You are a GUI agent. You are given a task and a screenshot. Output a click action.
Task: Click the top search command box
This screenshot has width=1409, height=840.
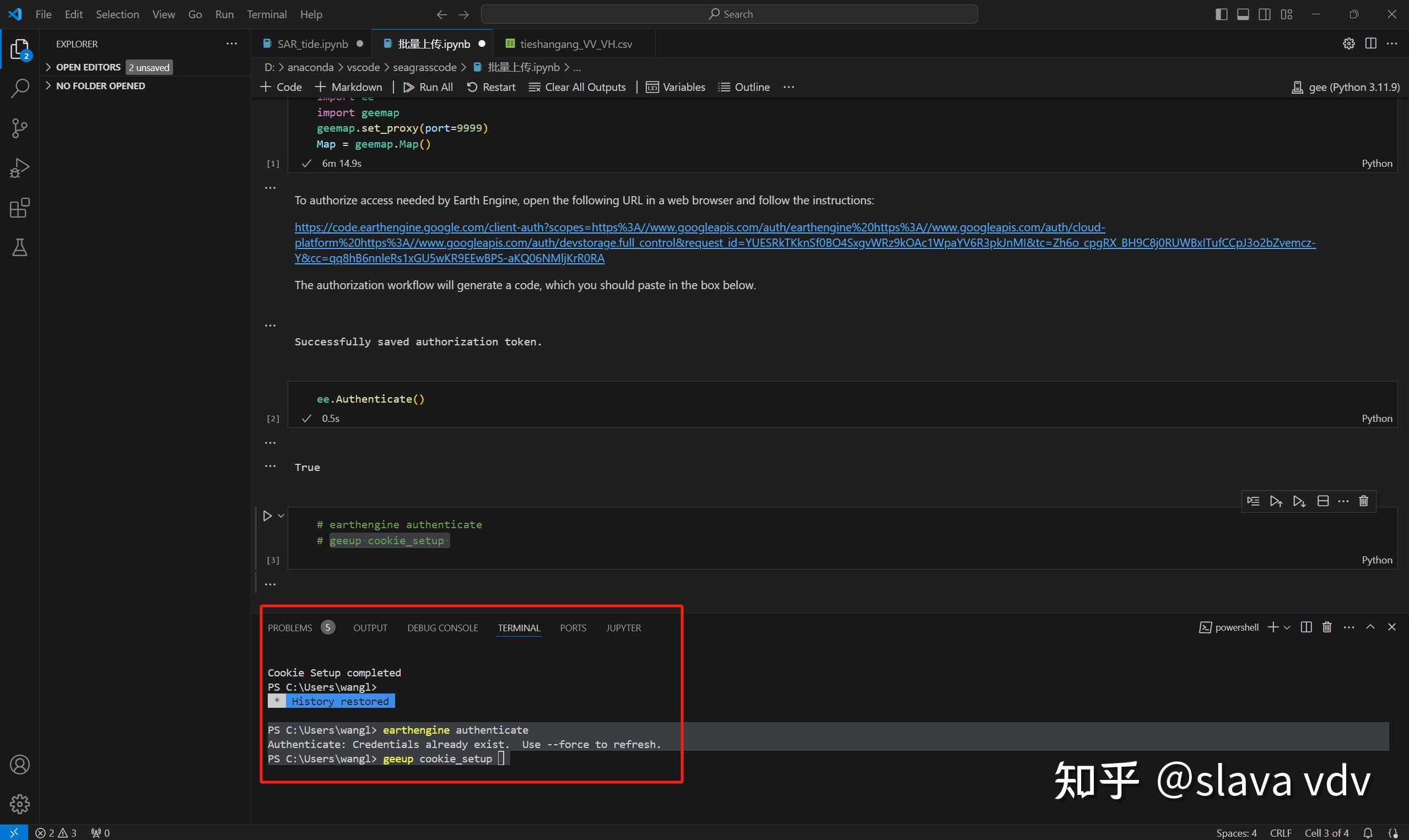tap(729, 14)
